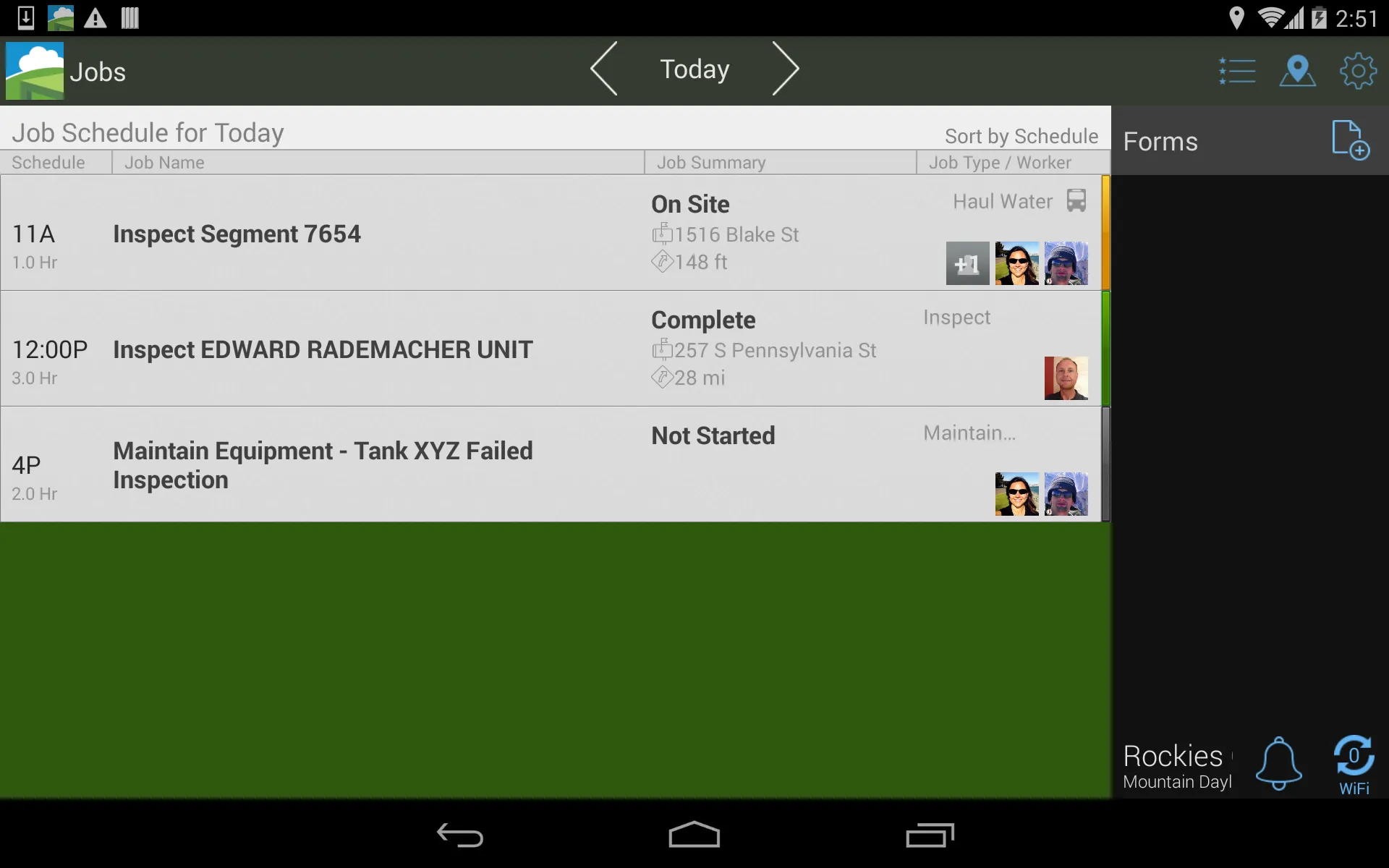Change the Sort by Schedule option
Image resolution: width=1389 pixels, height=868 pixels.
point(1021,136)
